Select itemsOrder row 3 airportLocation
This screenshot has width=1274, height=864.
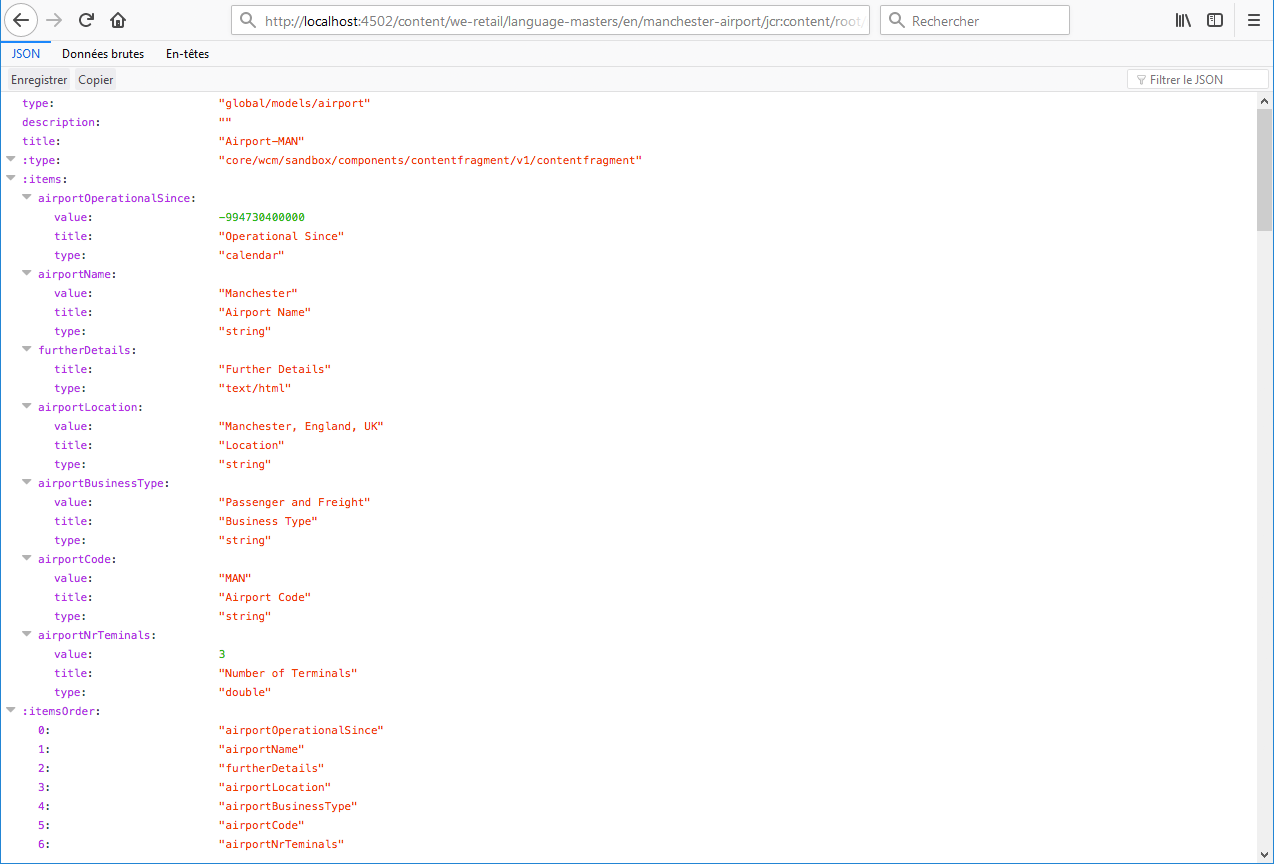[274, 787]
